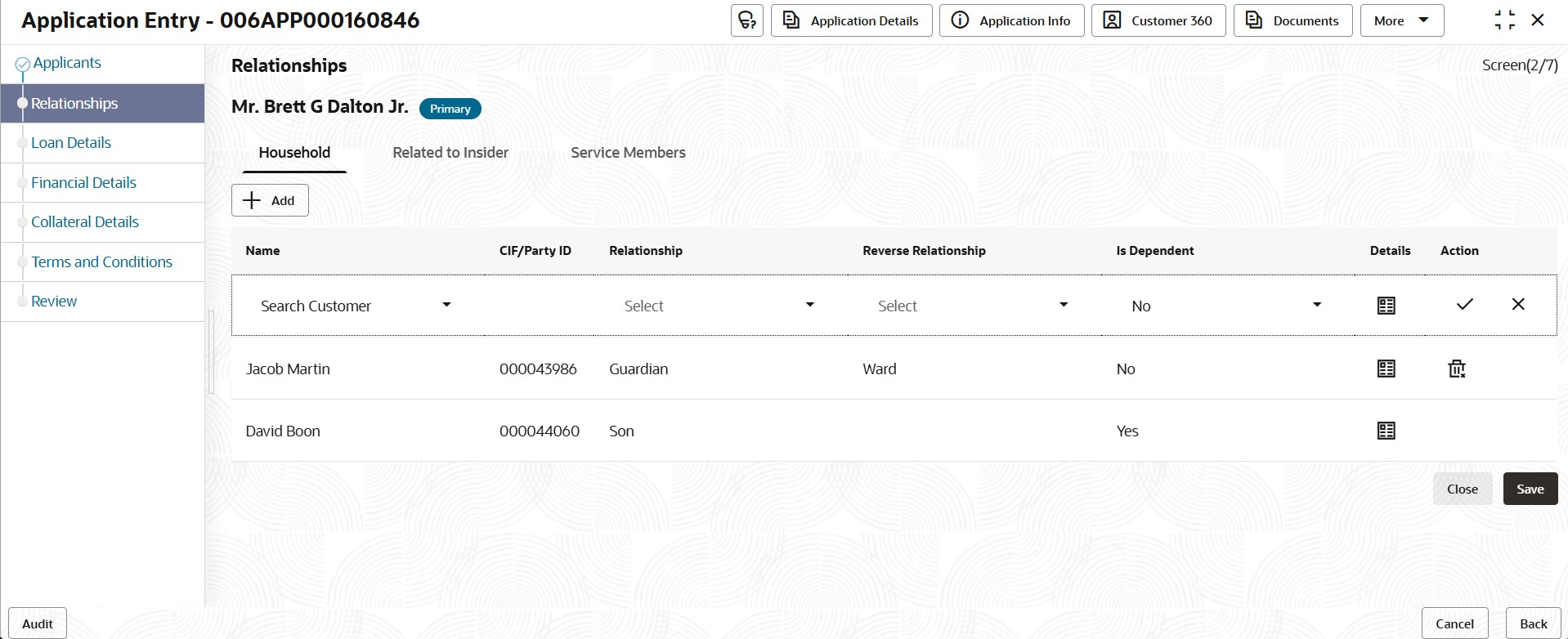Open details icon in the new entry row
The image size is (1568, 639).
point(1386,306)
